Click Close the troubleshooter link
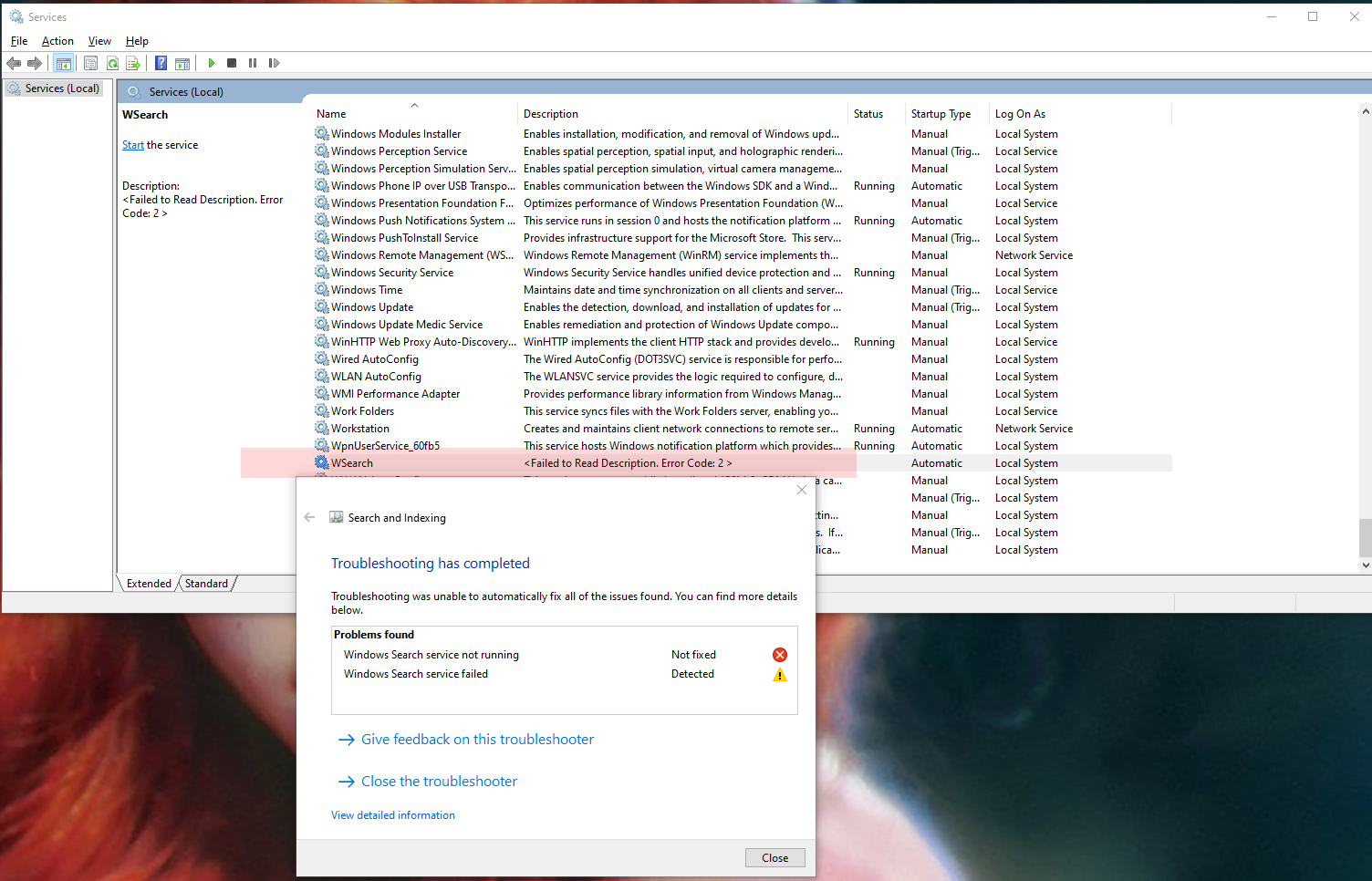The height and width of the screenshot is (881, 1372). [x=439, y=782]
